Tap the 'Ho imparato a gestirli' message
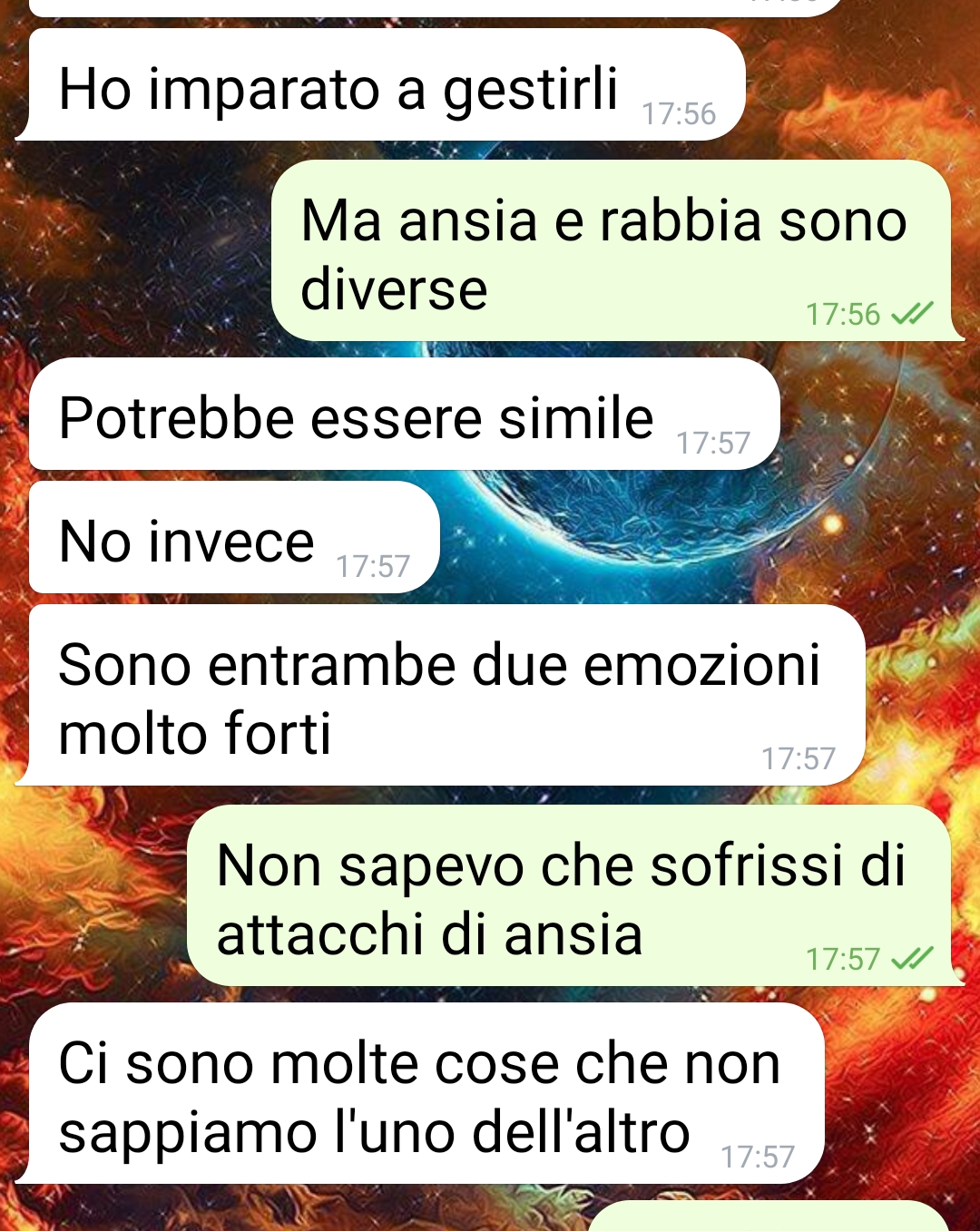 (x=381, y=84)
